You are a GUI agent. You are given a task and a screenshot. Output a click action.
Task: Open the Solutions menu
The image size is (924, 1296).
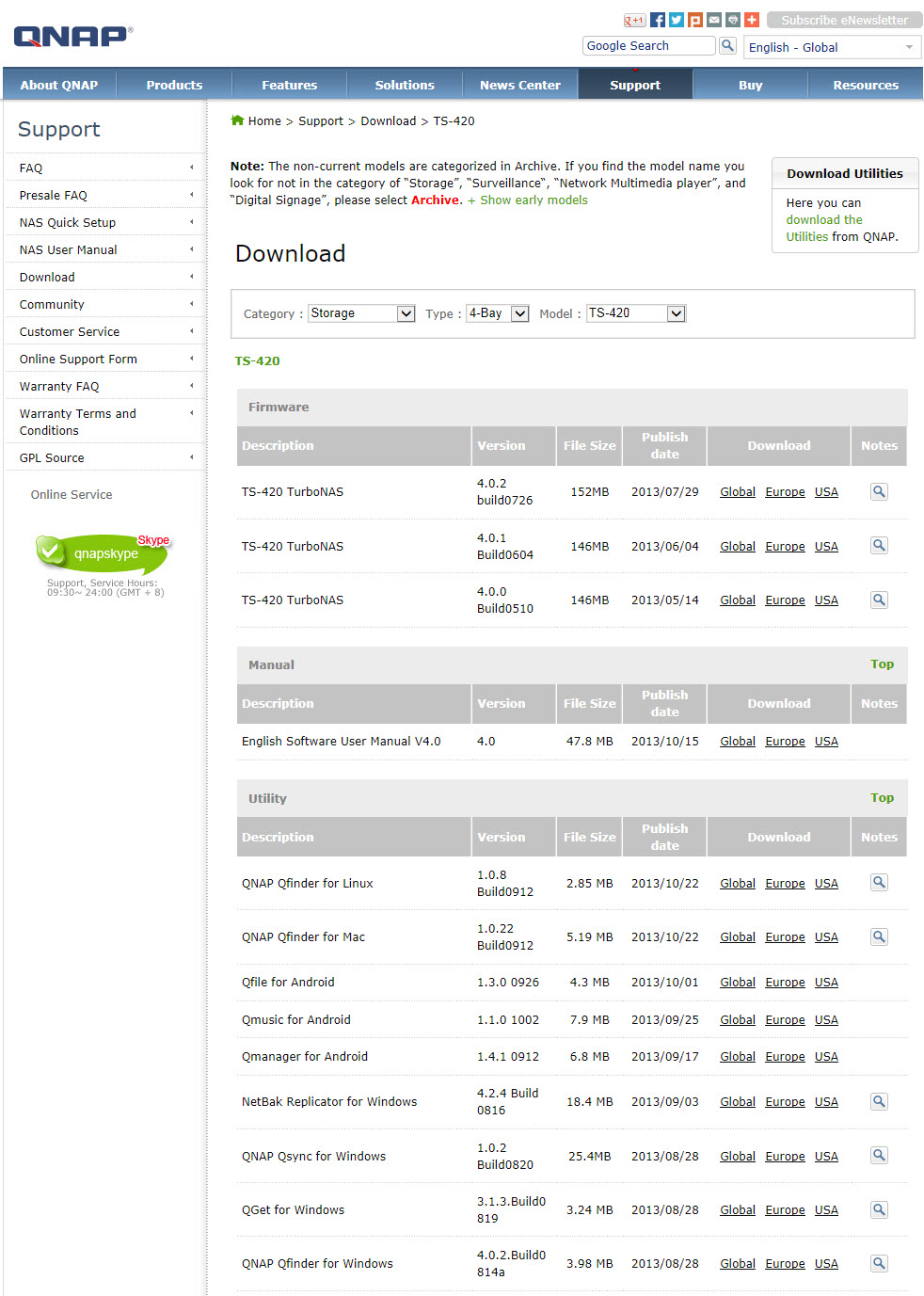tap(405, 85)
